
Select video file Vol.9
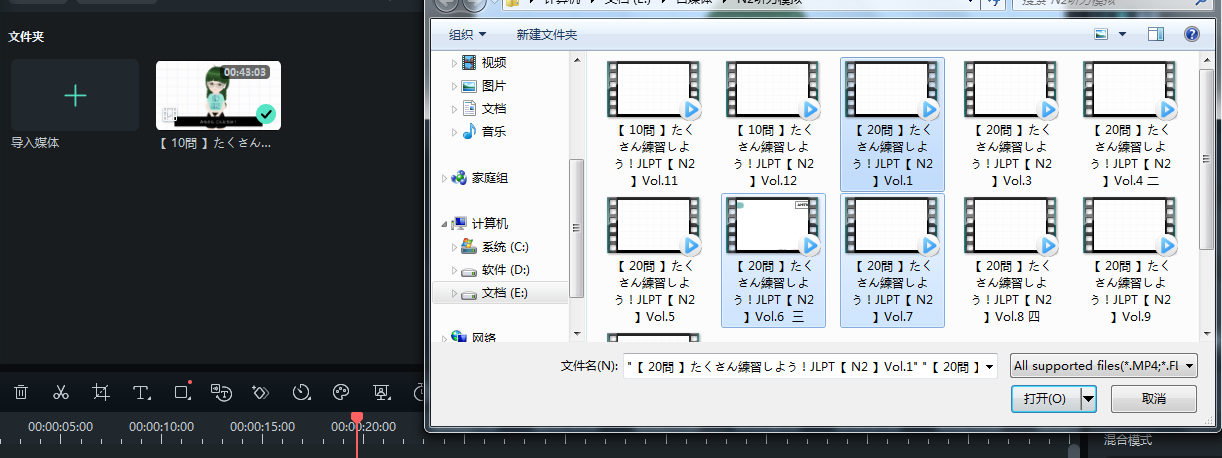pos(1130,260)
